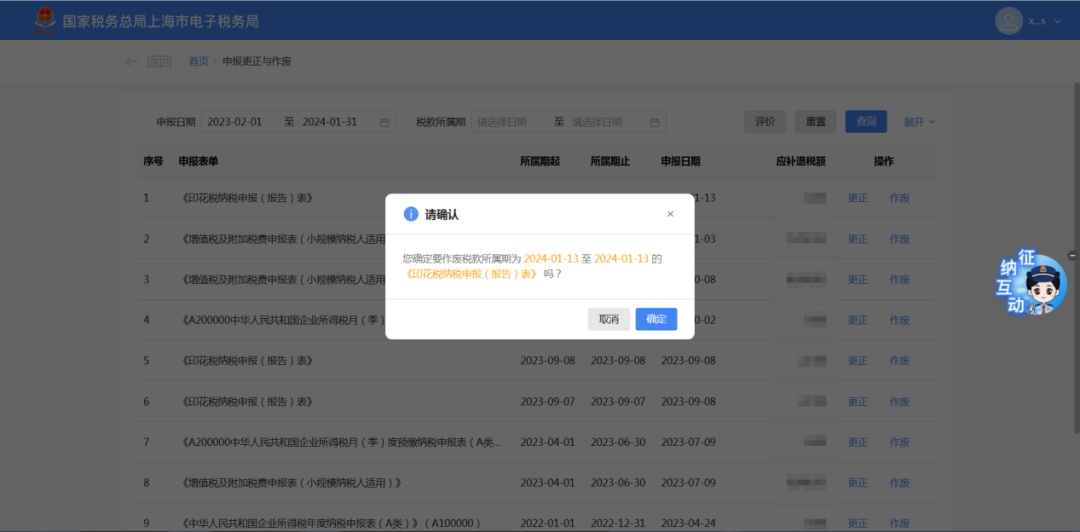Open calendar icon in 申报日期 field
1080x532 pixels.
[384, 122]
